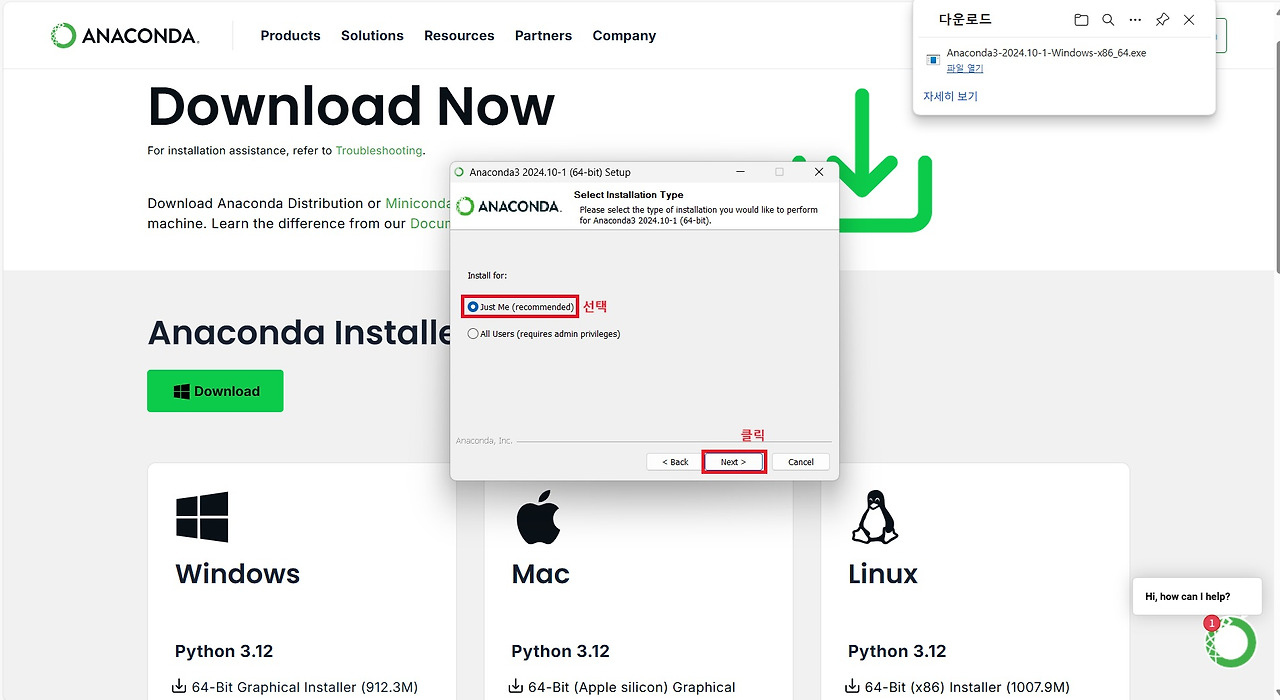Click 64-Bit (Apple silicon) Graphical installer link
Image resolution: width=1280 pixels, height=700 pixels.
point(631,687)
